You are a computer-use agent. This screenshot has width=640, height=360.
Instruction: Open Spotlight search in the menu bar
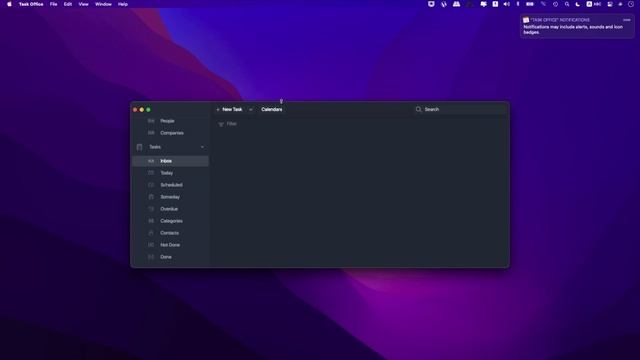567,4
